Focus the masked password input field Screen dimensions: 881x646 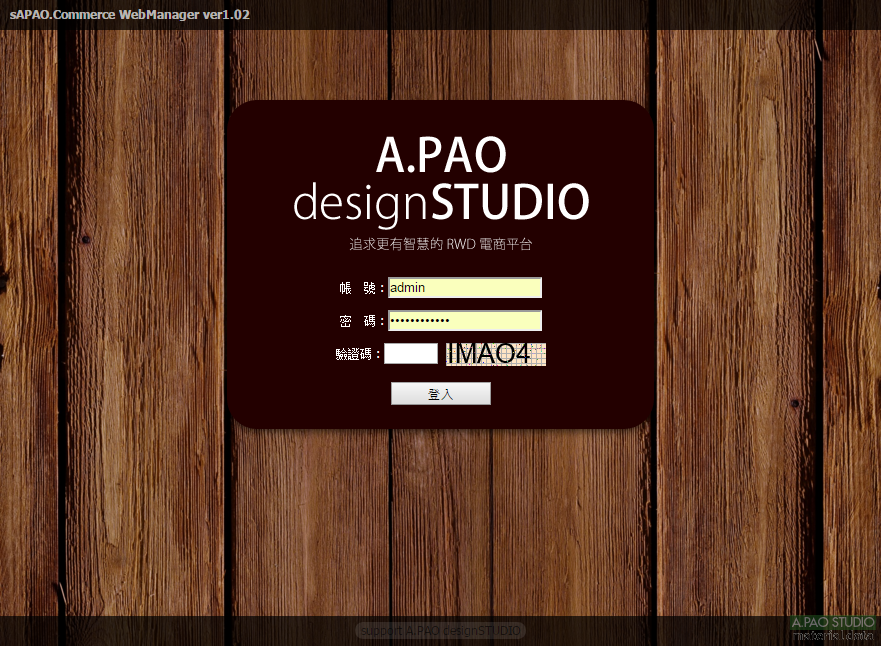pos(464,321)
